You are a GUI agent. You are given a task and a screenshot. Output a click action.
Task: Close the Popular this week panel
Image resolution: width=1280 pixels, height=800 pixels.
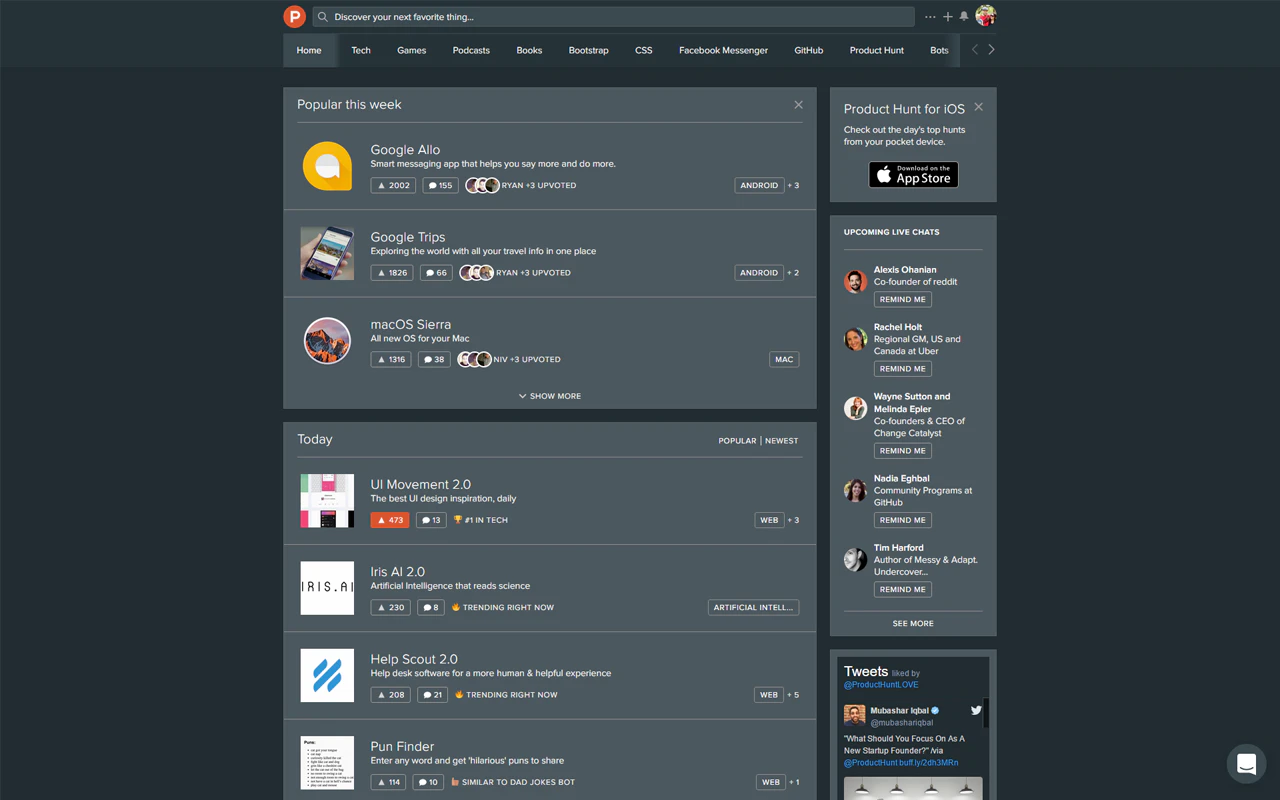click(798, 104)
